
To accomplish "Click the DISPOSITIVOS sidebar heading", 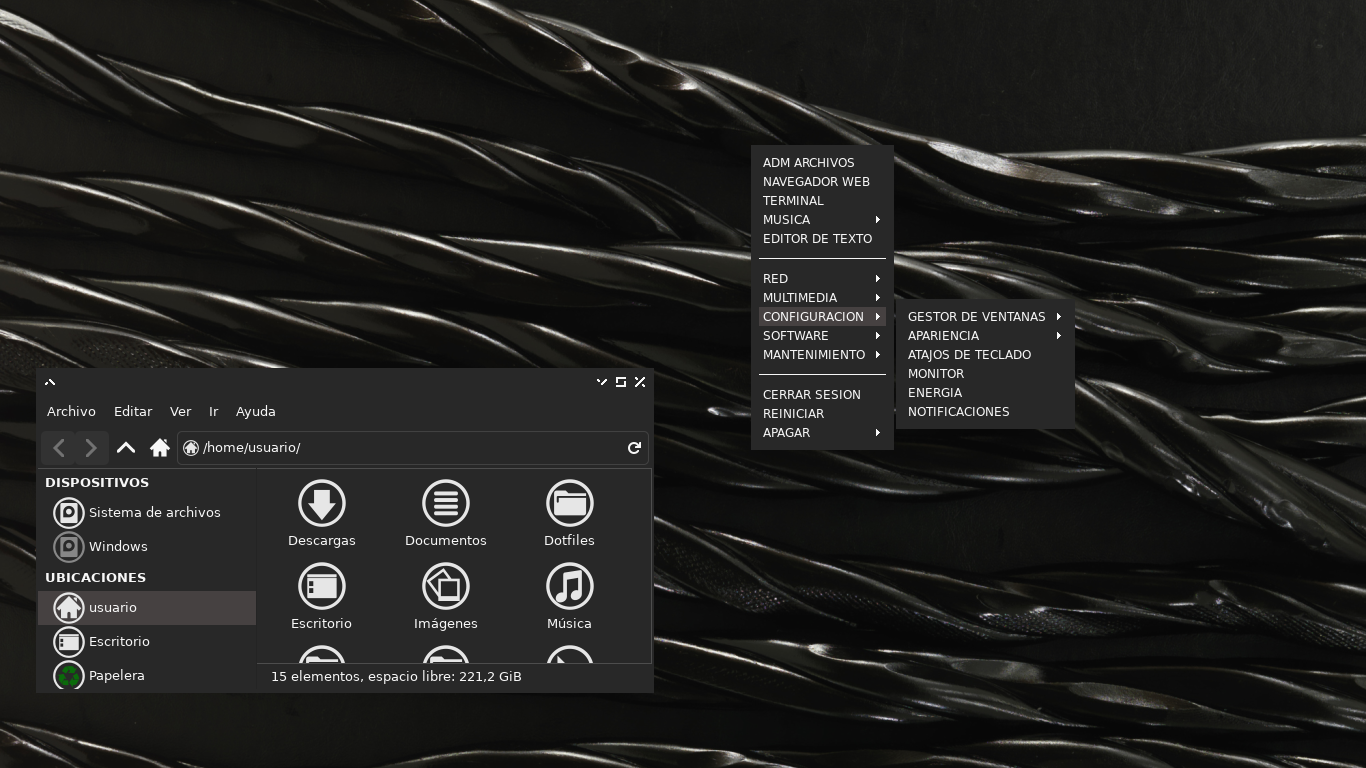I will coord(97,483).
